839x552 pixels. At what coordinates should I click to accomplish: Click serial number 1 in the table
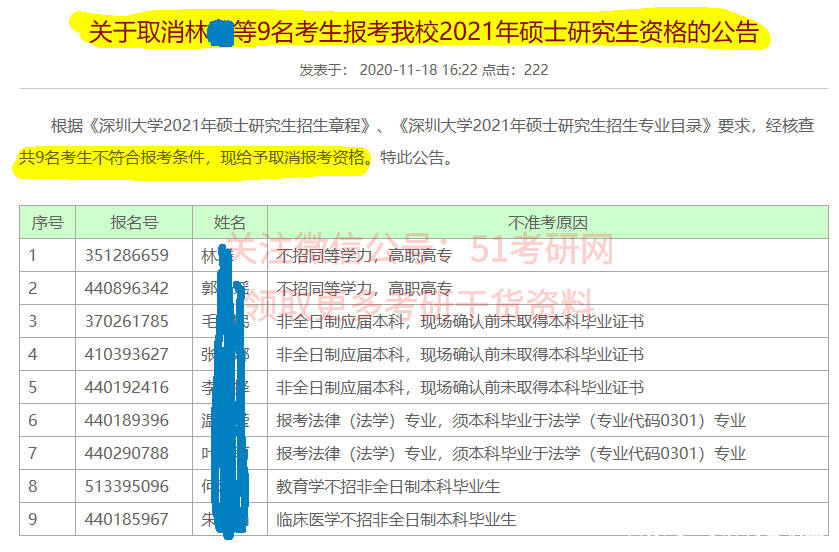[x=33, y=255]
